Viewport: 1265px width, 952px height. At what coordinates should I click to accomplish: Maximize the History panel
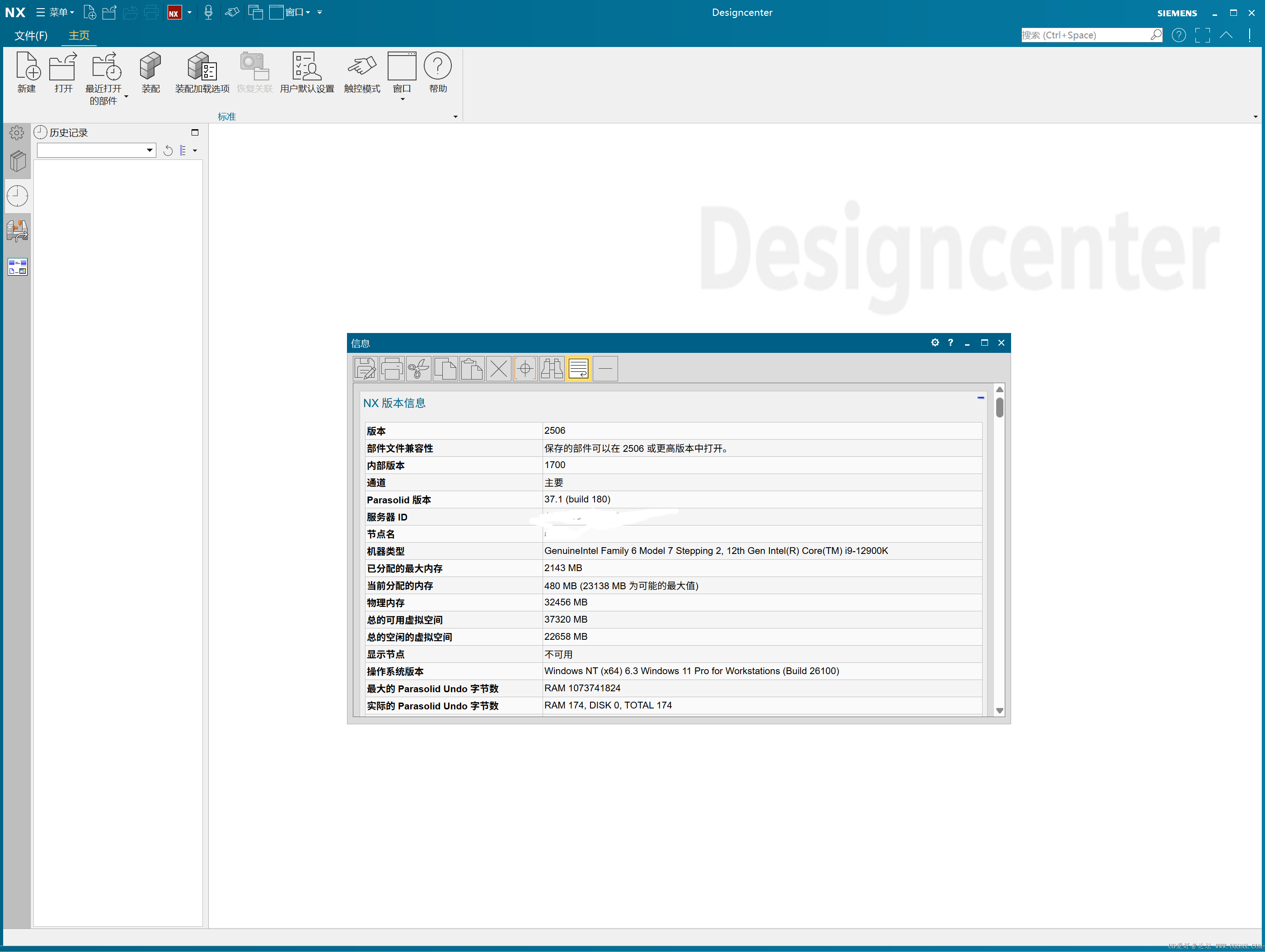195,133
